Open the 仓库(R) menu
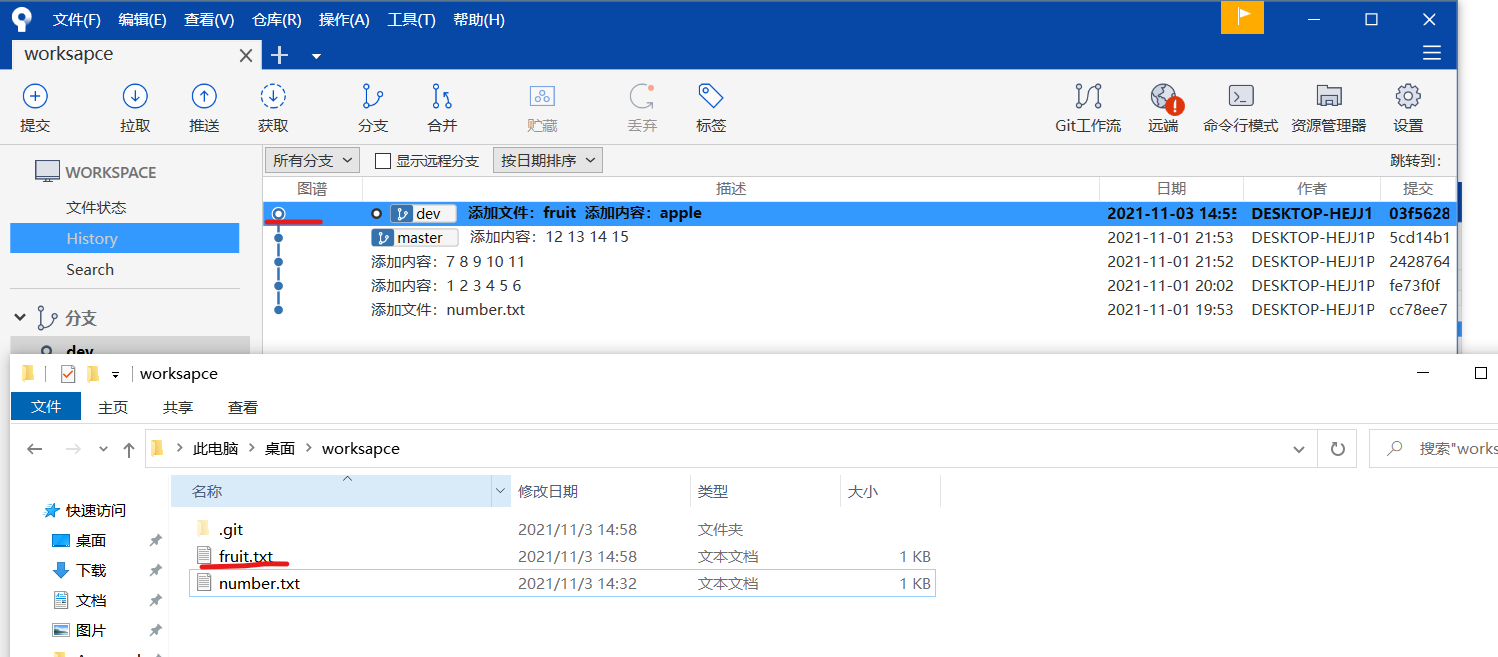This screenshot has height=657, width=1498. click(x=277, y=20)
